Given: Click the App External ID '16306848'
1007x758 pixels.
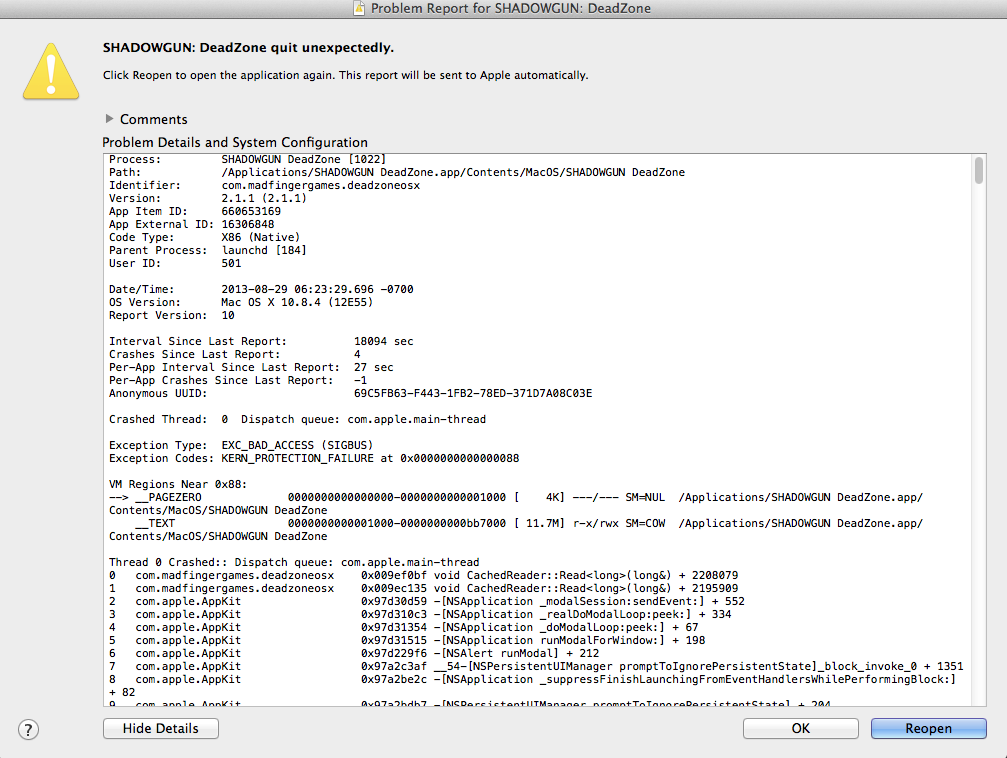Looking at the screenshot, I should (248, 224).
